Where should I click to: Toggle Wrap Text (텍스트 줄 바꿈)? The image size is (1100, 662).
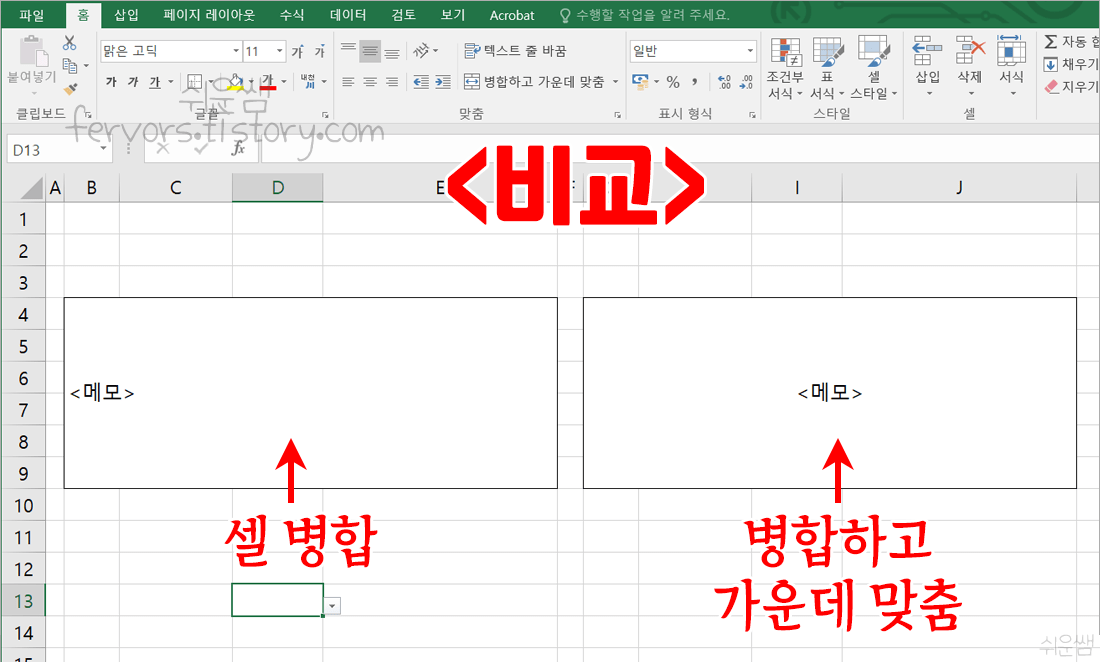[515, 50]
